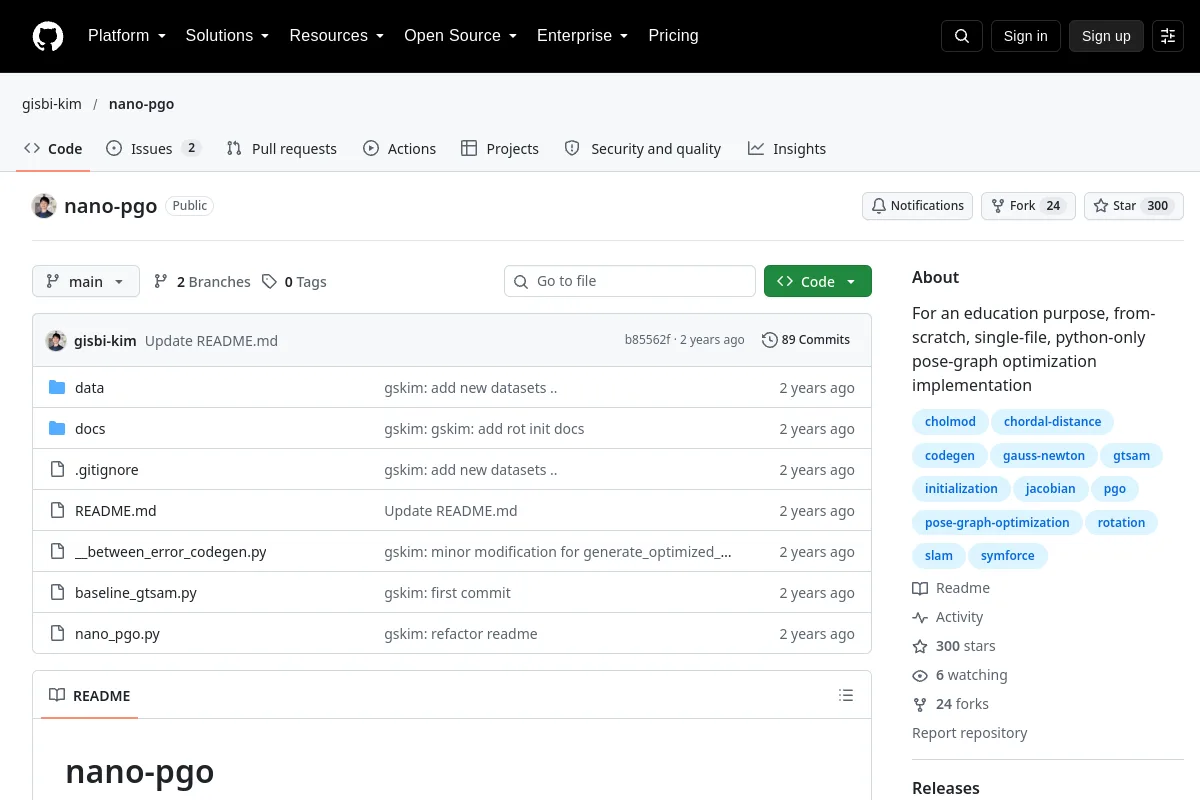Click the jacobian topic tag

(x=1050, y=489)
